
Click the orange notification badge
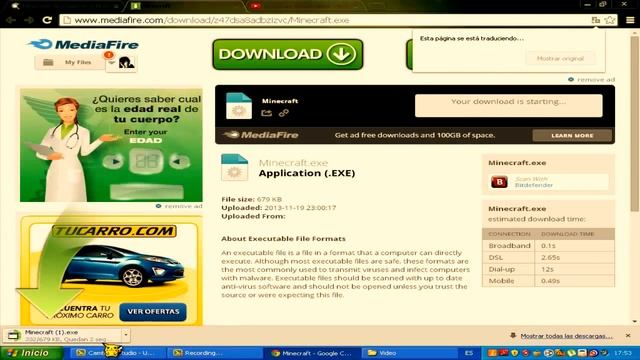click(109, 55)
